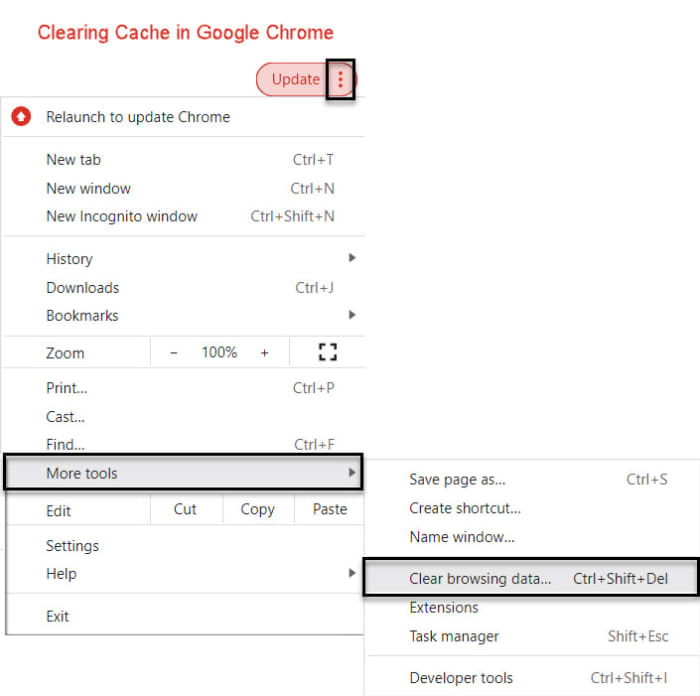Choose Save page as... in submenu
Screen dimensions: 700x696
tap(531, 479)
